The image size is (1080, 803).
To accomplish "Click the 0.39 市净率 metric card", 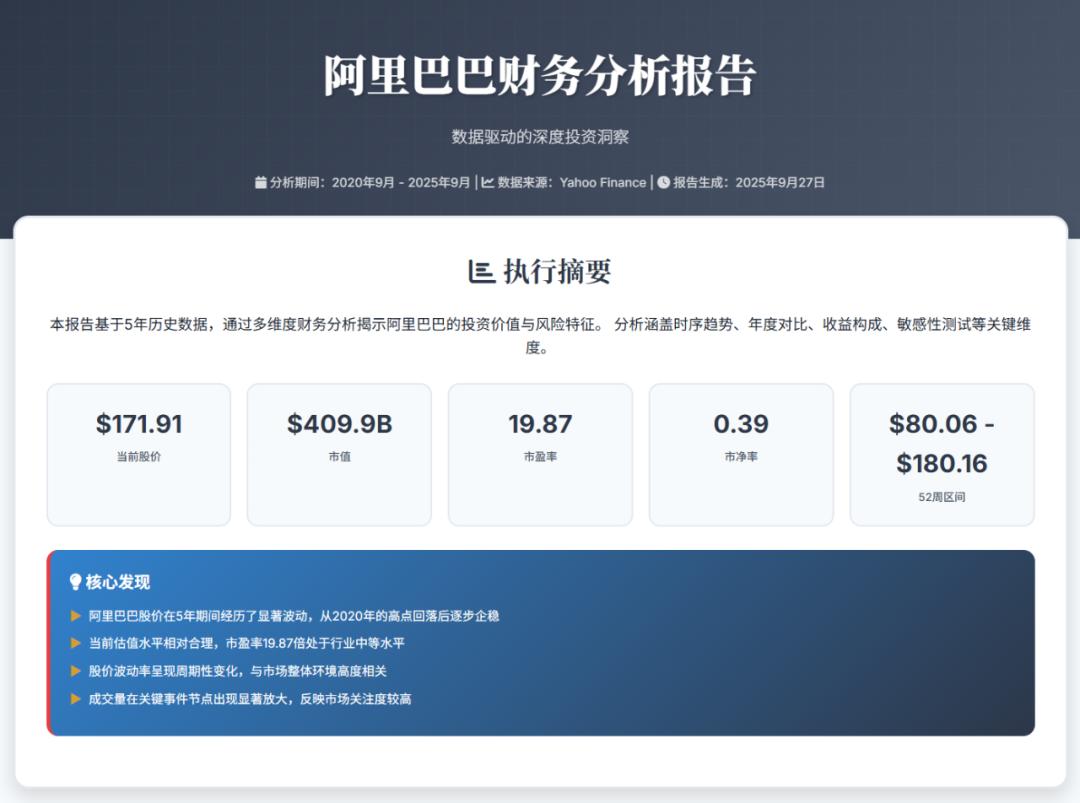I will pyautogui.click(x=741, y=454).
